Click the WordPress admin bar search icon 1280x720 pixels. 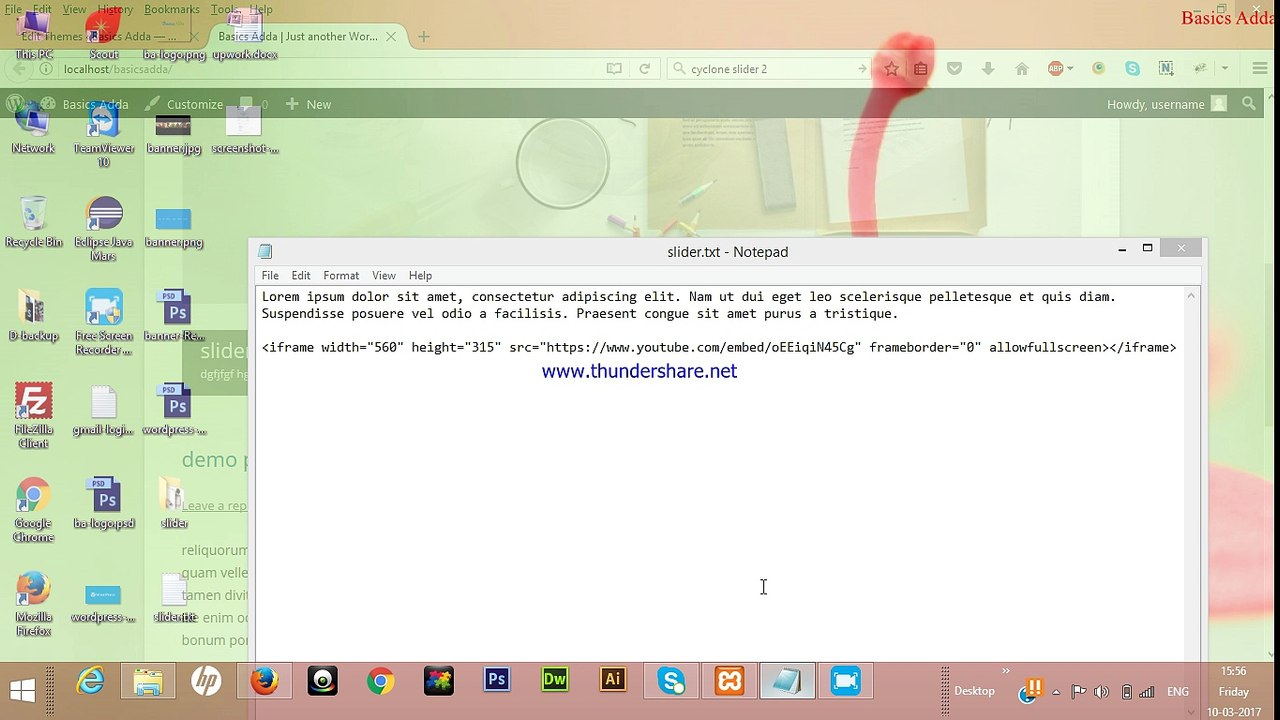pos(1248,104)
